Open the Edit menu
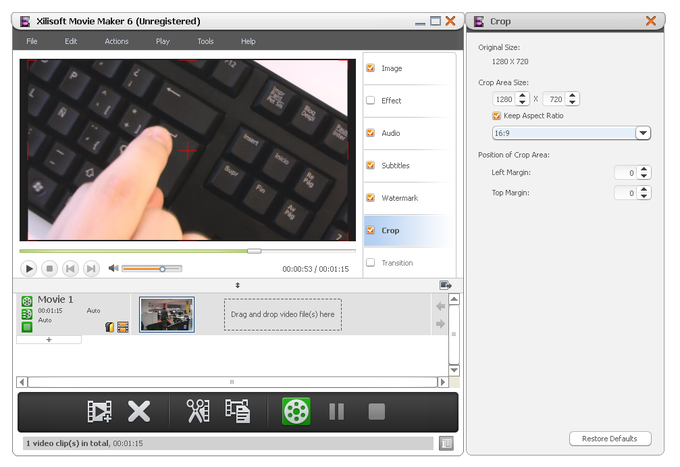Image resolution: width=680 pixels, height=467 pixels. 71,41
